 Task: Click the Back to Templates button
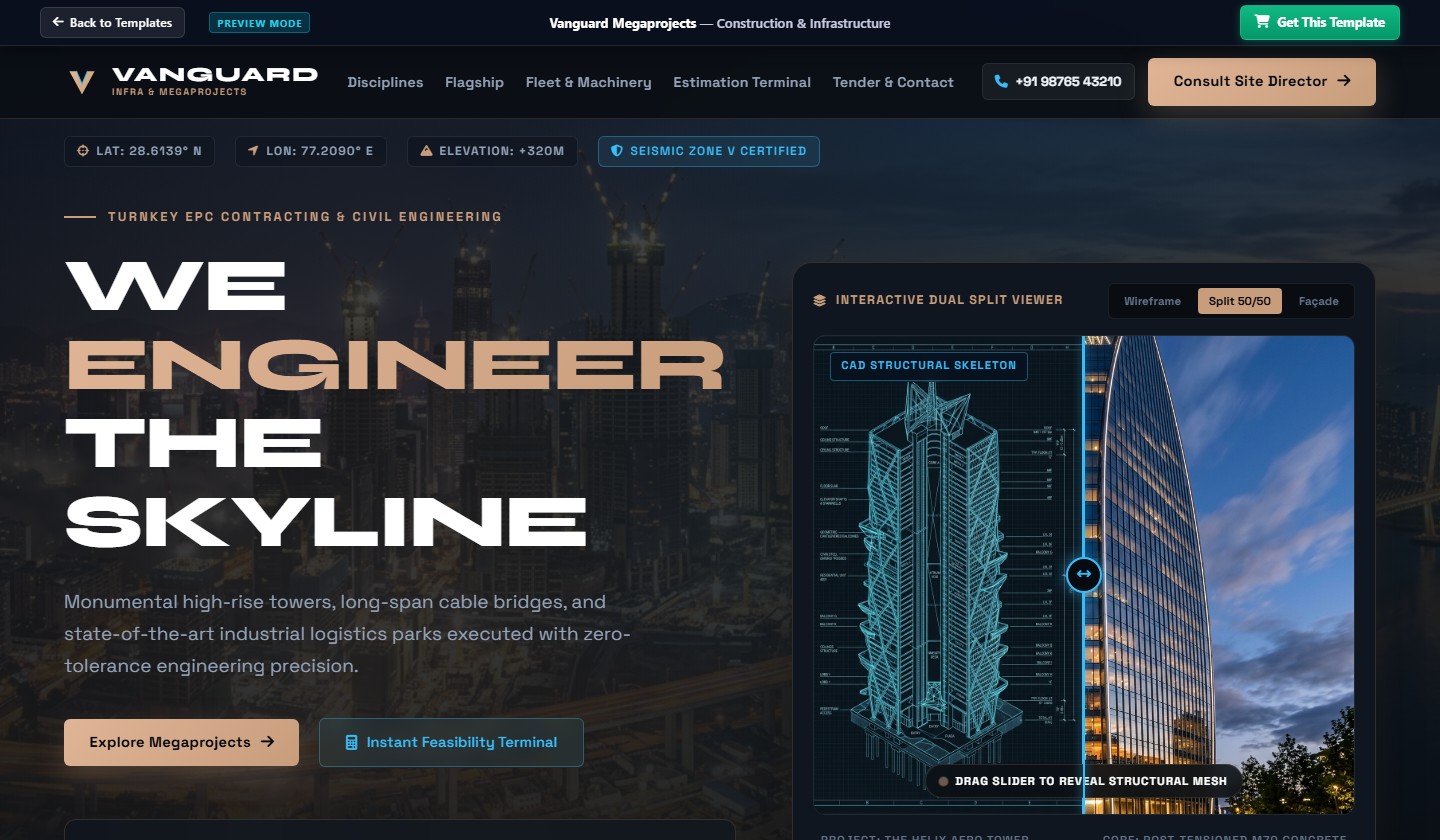click(x=112, y=22)
